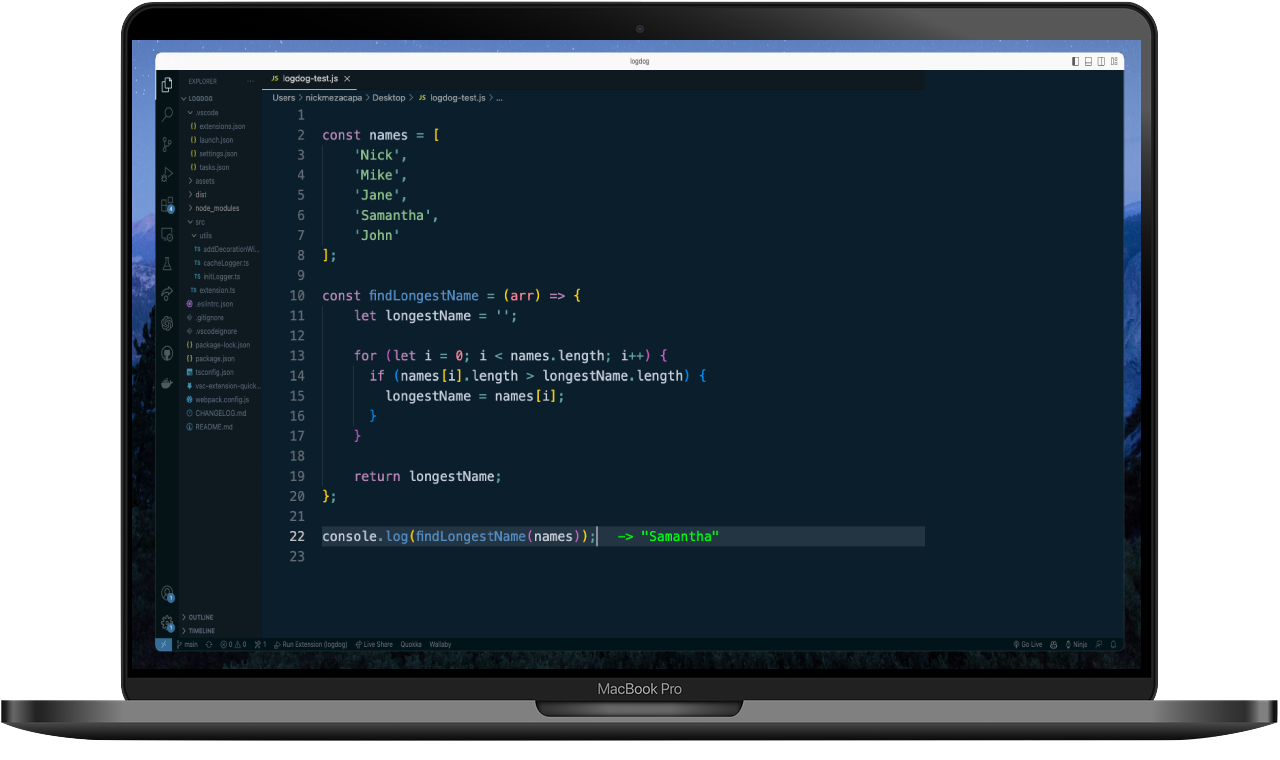Open extensions.json in the explorer
Viewport: 1280px width, 760px height.
pyautogui.click(x=220, y=126)
